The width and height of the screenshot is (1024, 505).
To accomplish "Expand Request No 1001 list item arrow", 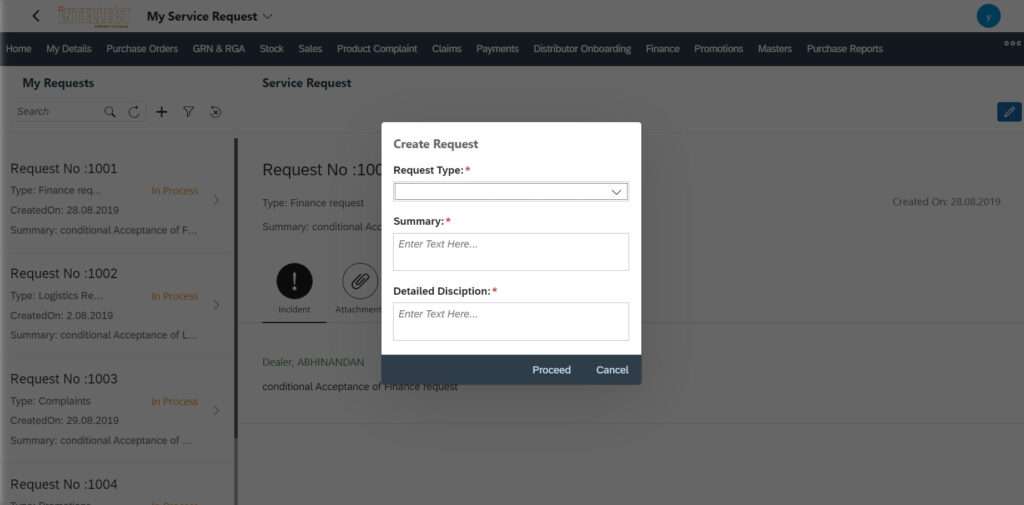I will [217, 200].
